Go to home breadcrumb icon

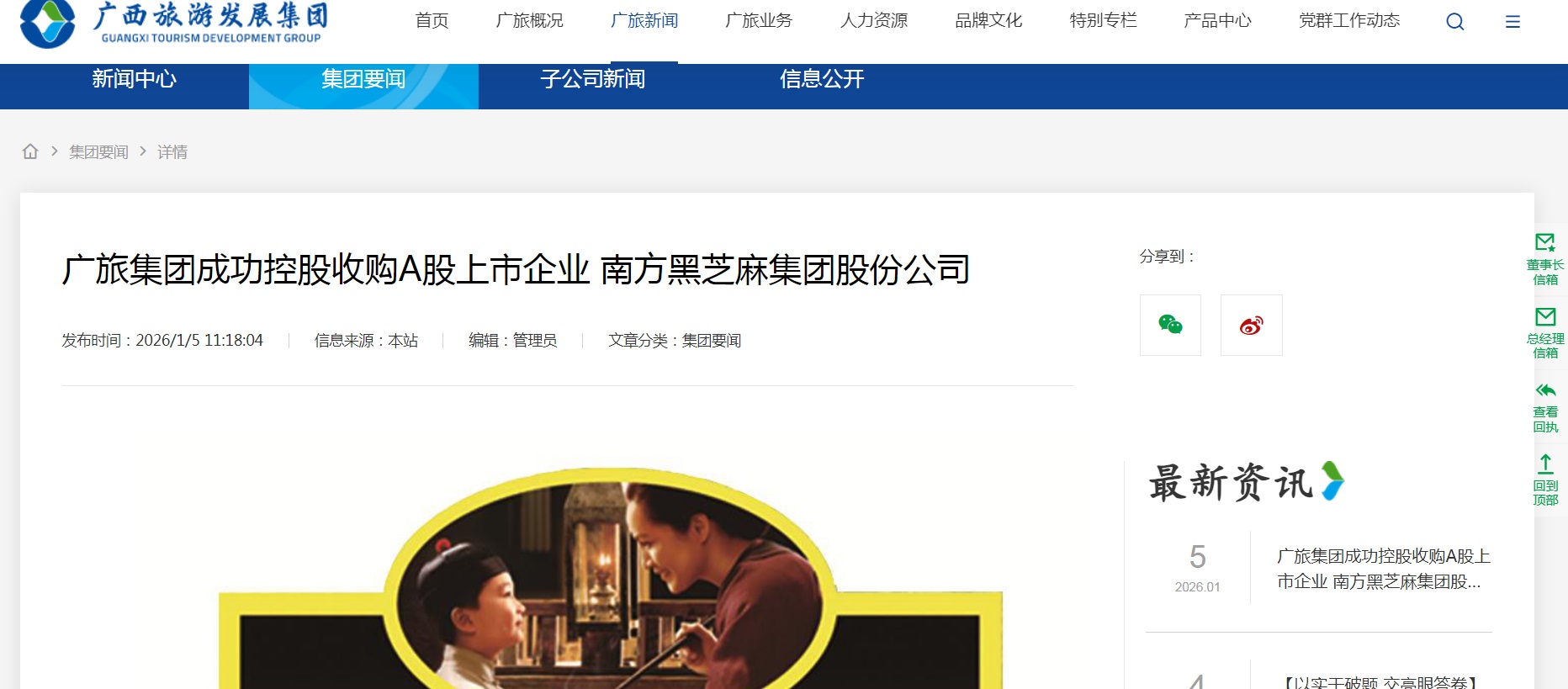click(x=30, y=151)
